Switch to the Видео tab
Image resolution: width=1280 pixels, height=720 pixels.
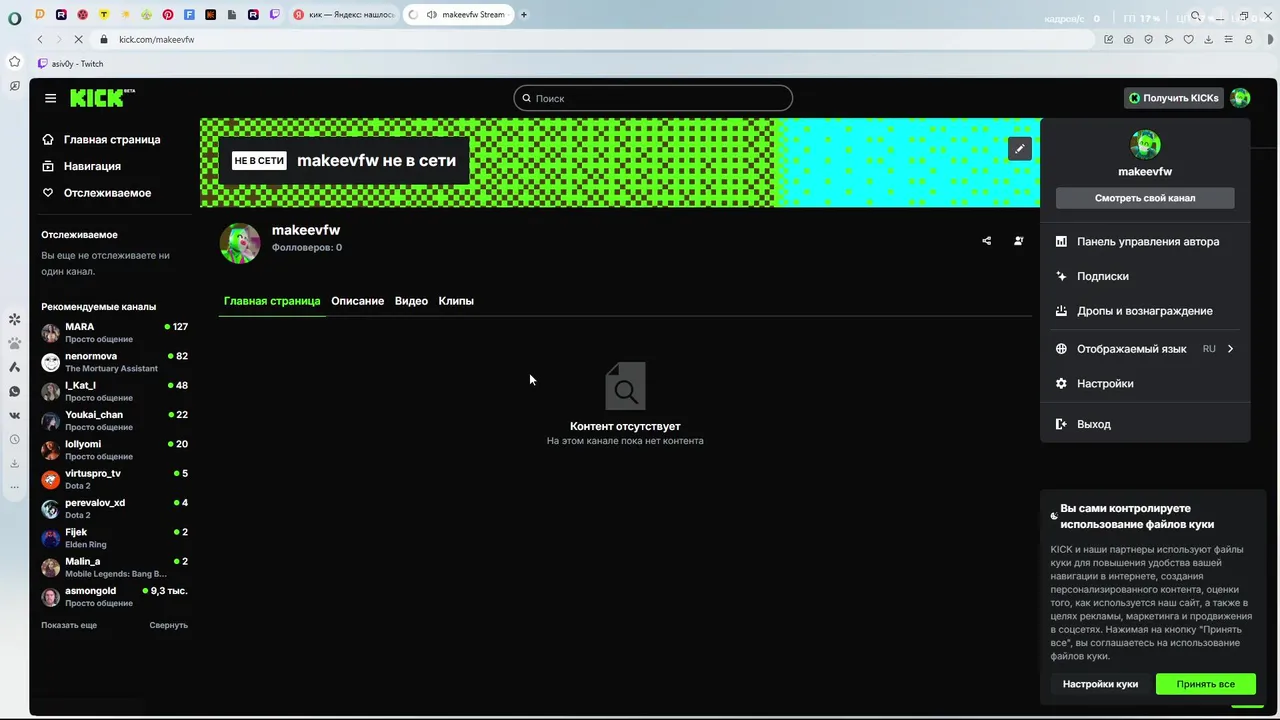click(411, 301)
